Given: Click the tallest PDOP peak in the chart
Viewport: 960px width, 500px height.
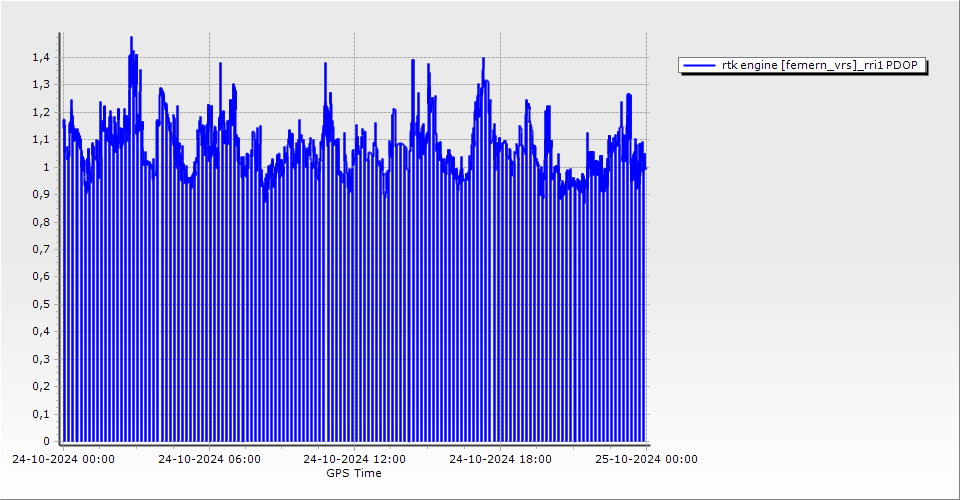Looking at the screenshot, I should [x=131, y=39].
